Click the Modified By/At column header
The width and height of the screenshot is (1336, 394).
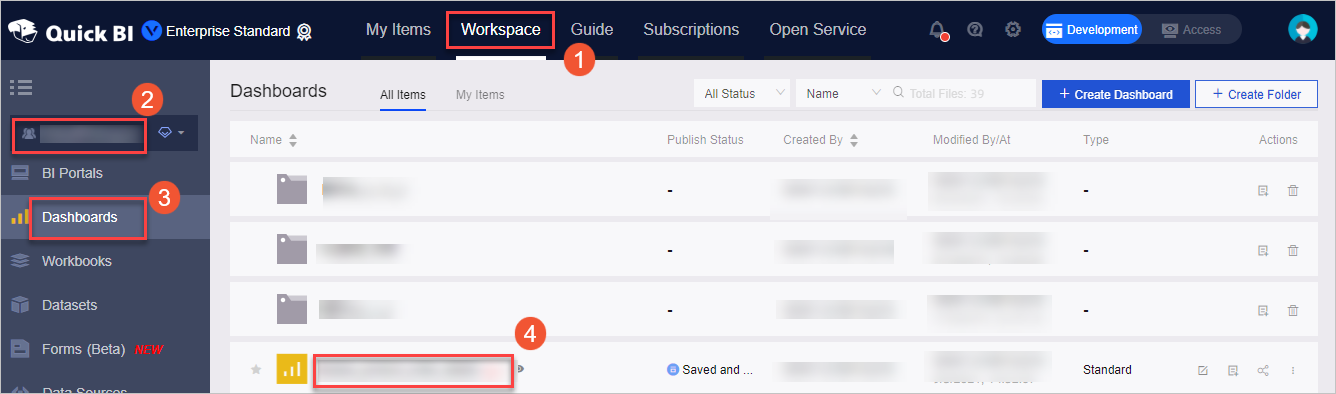tap(972, 140)
